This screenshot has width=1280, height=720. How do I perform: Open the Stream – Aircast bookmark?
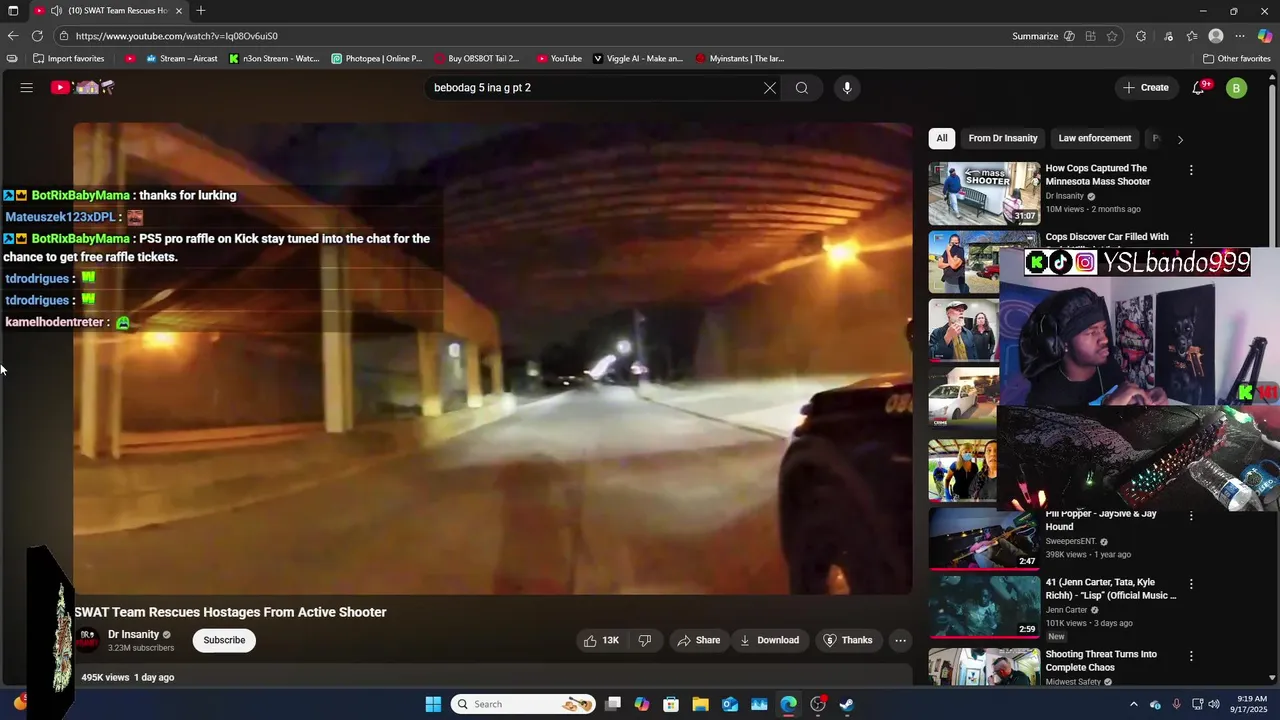click(181, 58)
